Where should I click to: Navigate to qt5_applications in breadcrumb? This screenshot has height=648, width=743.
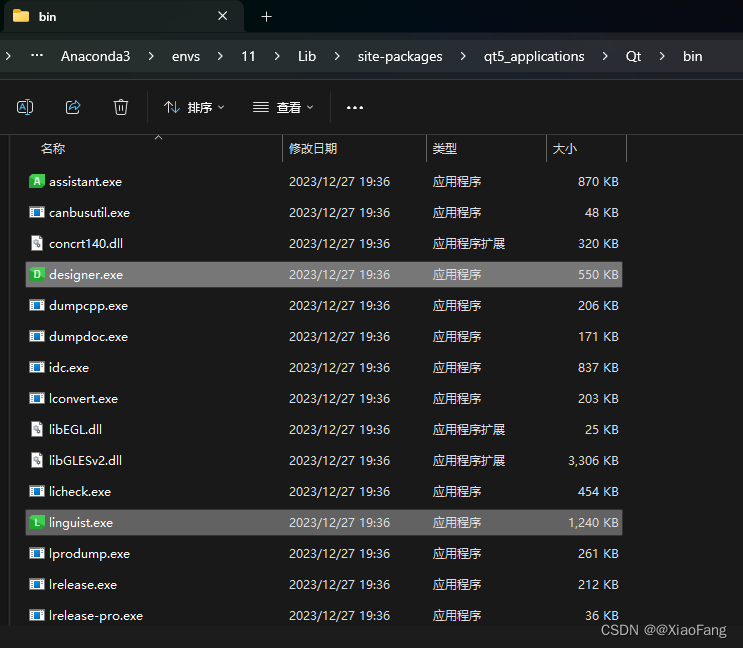[x=534, y=56]
